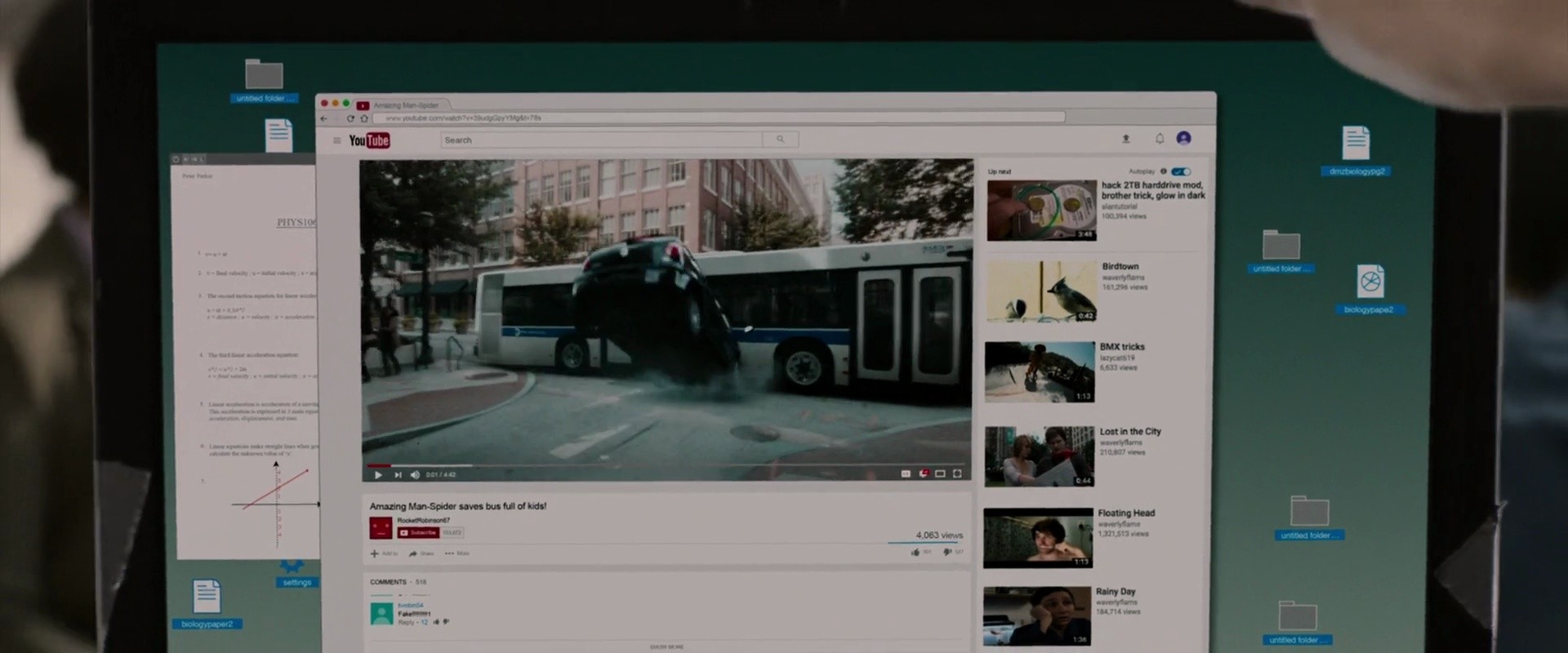This screenshot has width=1568, height=653.
Task: Go back using the browser back arrow
Action: [x=324, y=118]
